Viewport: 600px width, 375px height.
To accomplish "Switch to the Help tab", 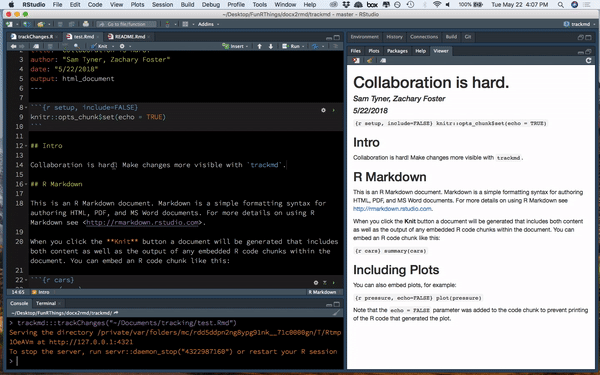I will point(421,51).
